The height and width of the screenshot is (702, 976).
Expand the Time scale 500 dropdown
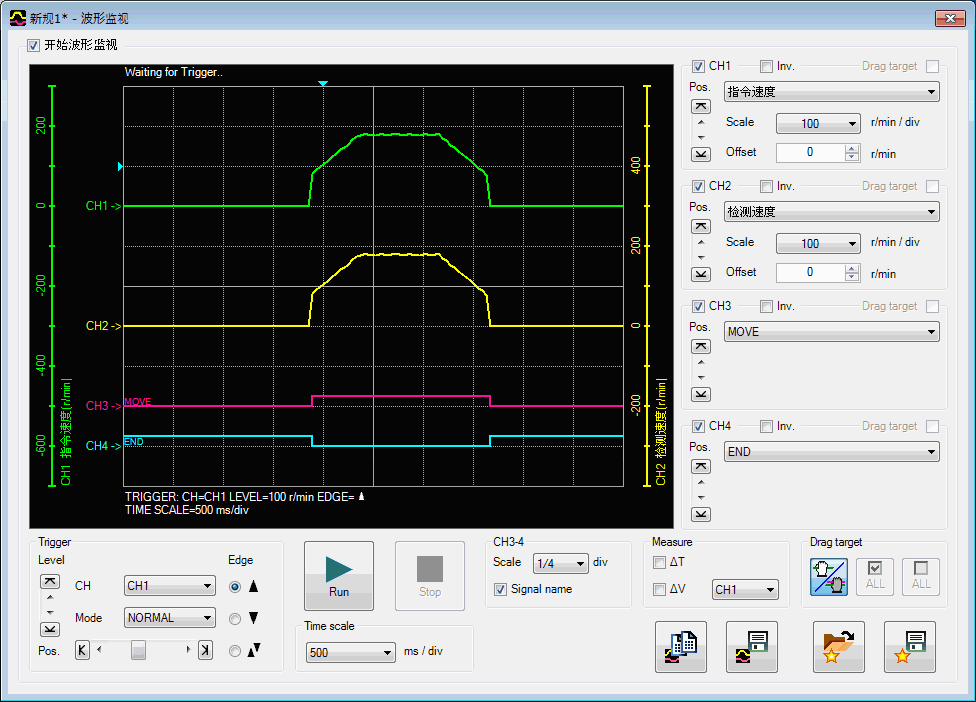click(x=350, y=653)
